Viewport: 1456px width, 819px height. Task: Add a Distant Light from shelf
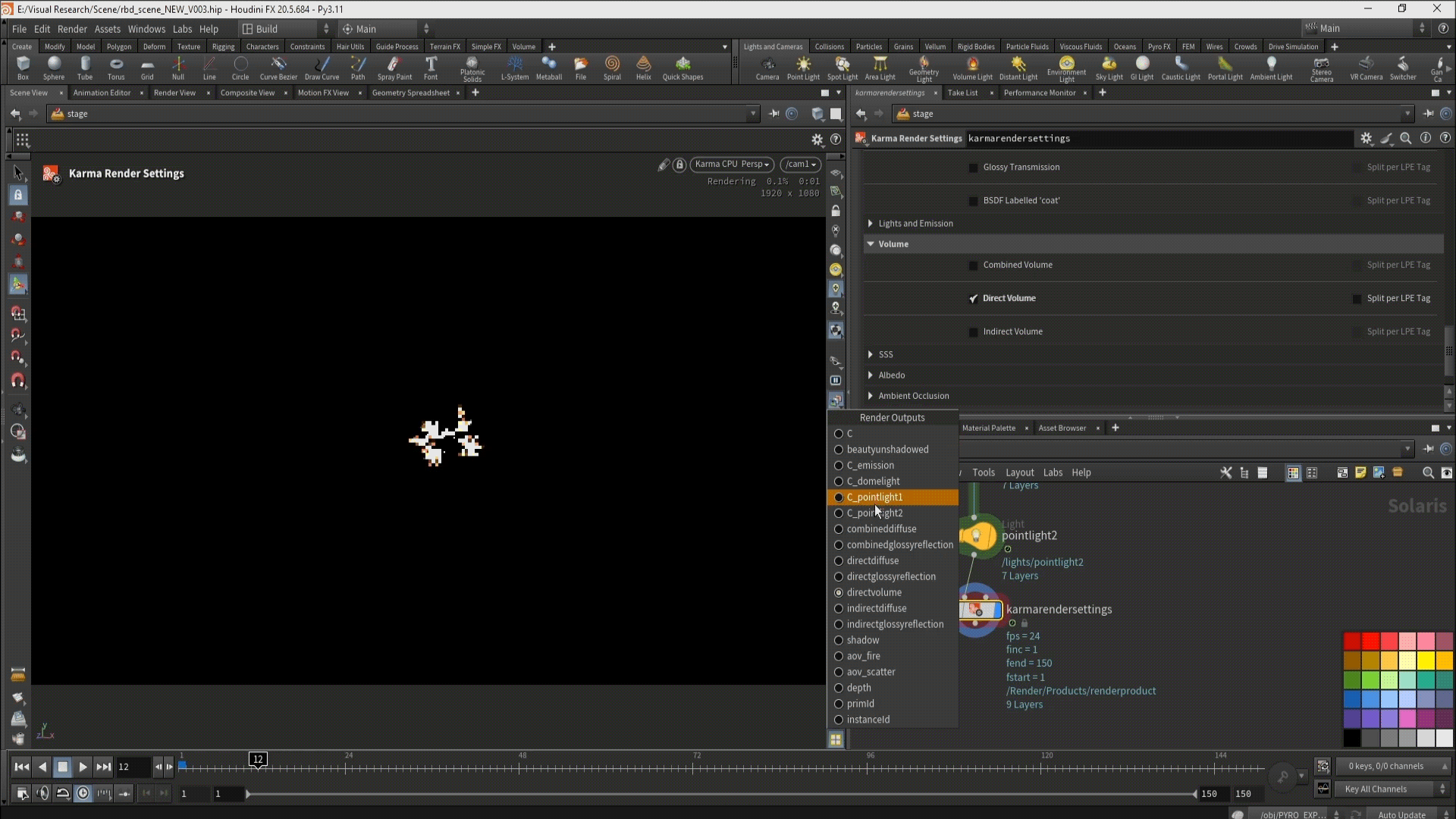tap(1018, 67)
